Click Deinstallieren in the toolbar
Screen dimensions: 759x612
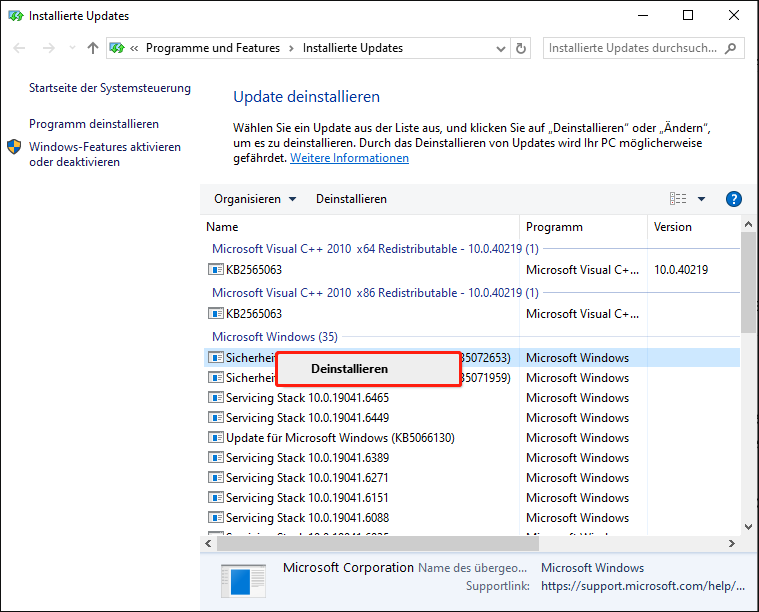click(351, 199)
